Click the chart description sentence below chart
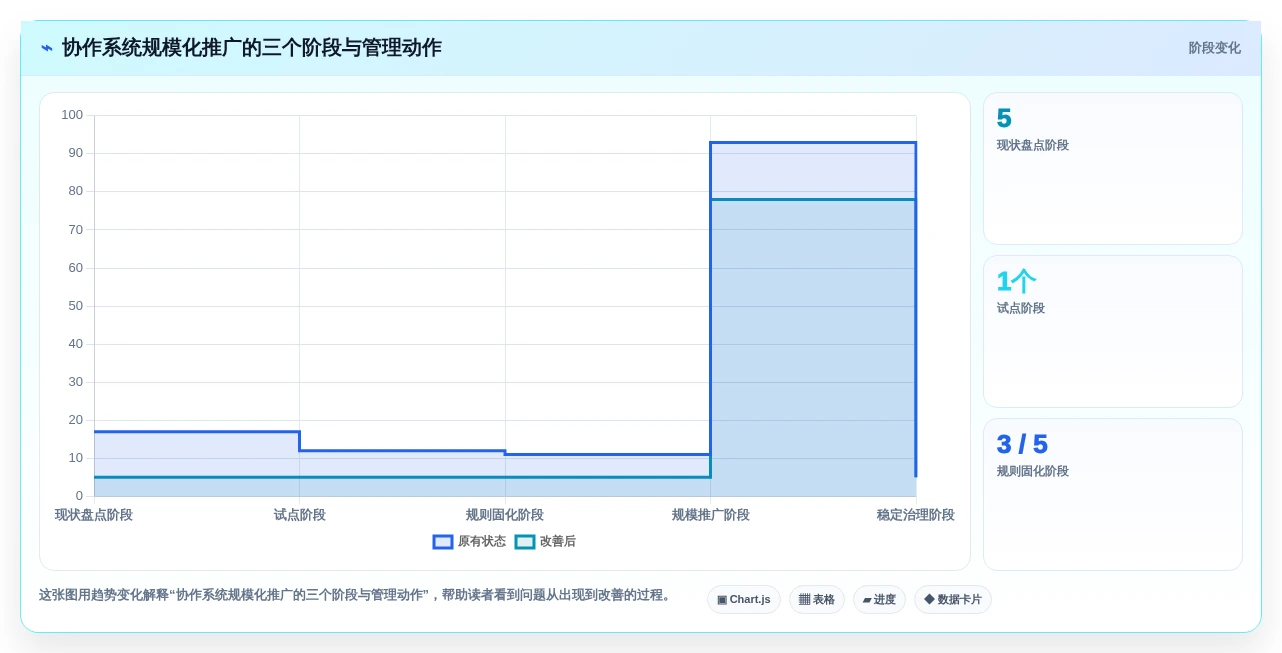 point(357,595)
